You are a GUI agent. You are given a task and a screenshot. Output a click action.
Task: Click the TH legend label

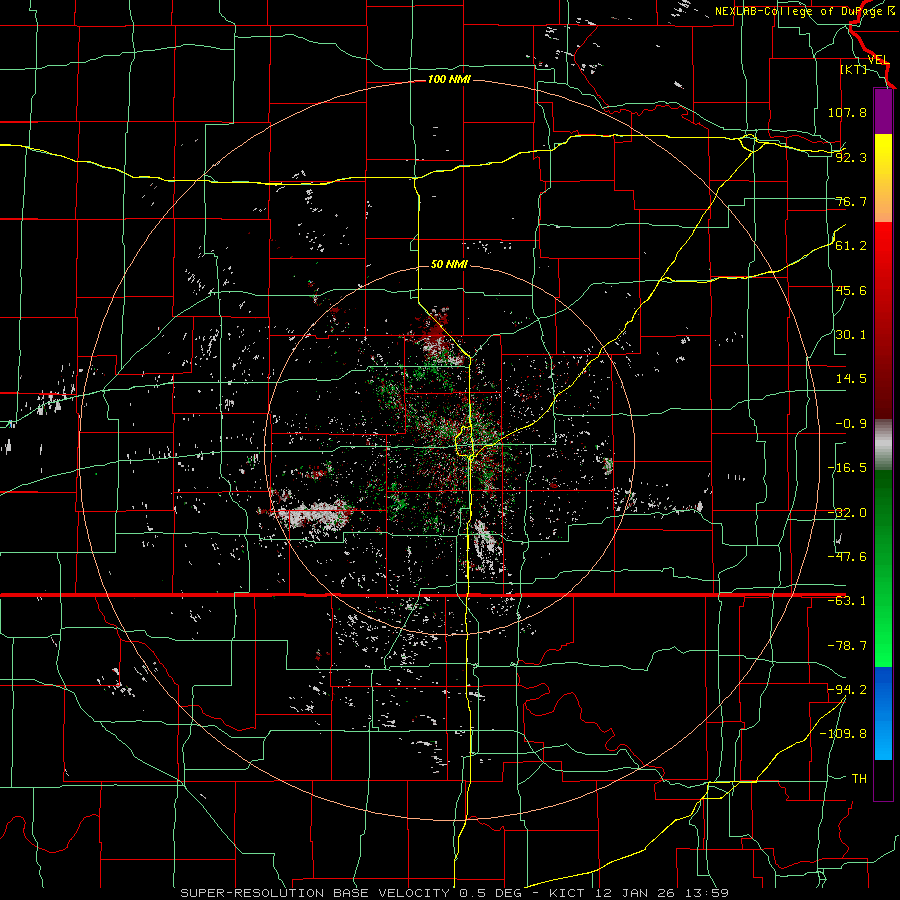(x=859, y=778)
